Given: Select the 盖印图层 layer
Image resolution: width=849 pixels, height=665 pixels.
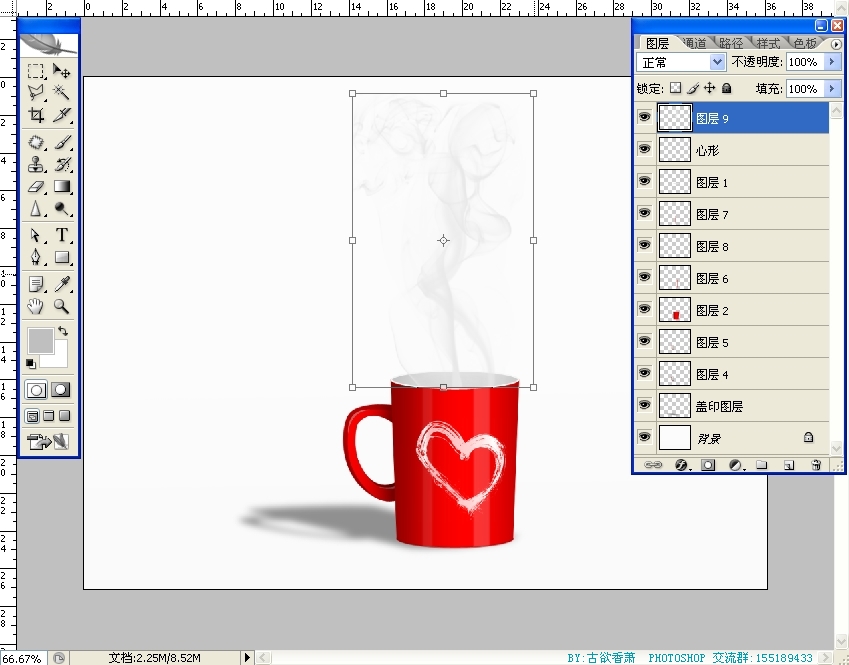Looking at the screenshot, I should 719,406.
